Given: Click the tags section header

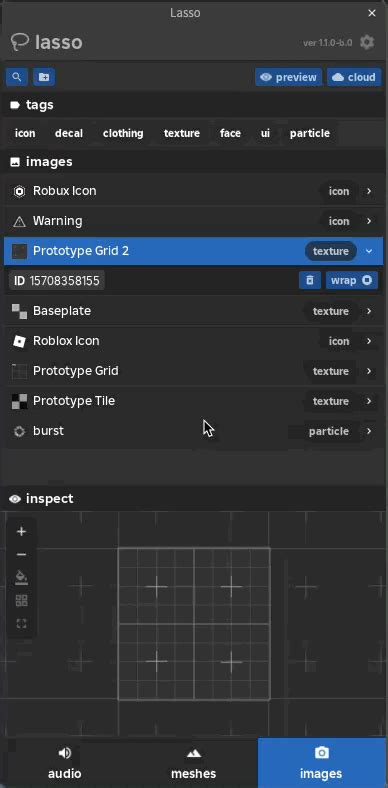Looking at the screenshot, I should [x=194, y=105].
